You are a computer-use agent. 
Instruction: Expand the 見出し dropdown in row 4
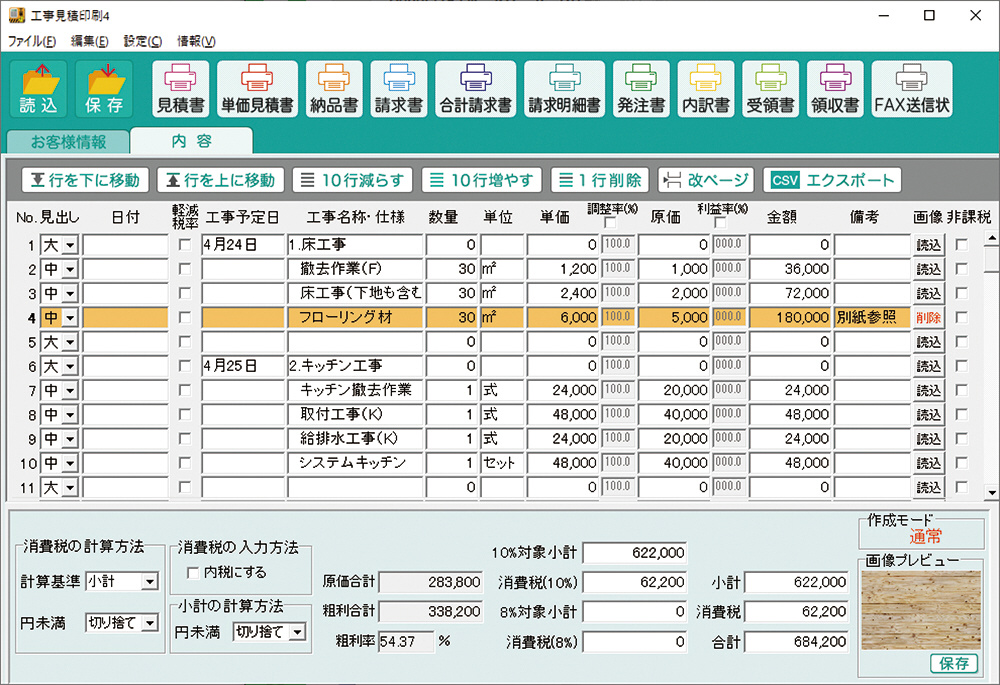click(68, 318)
